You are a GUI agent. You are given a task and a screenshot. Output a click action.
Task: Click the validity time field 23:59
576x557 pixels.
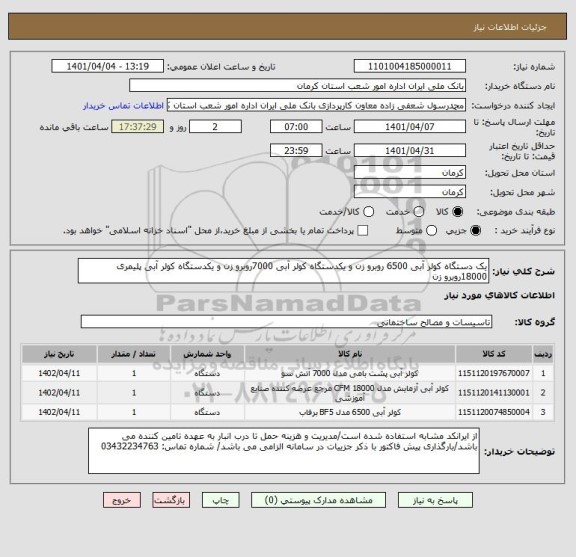click(296, 151)
